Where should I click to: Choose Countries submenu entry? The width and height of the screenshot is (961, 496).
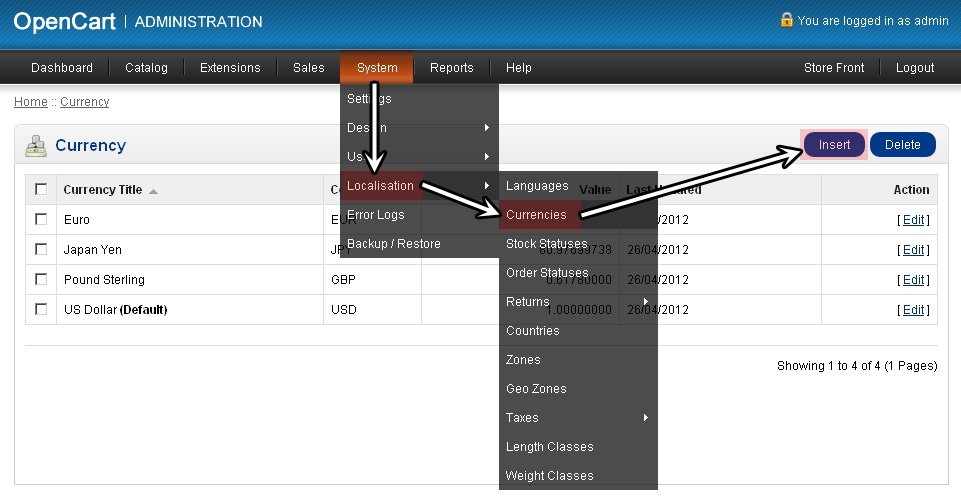(578, 330)
